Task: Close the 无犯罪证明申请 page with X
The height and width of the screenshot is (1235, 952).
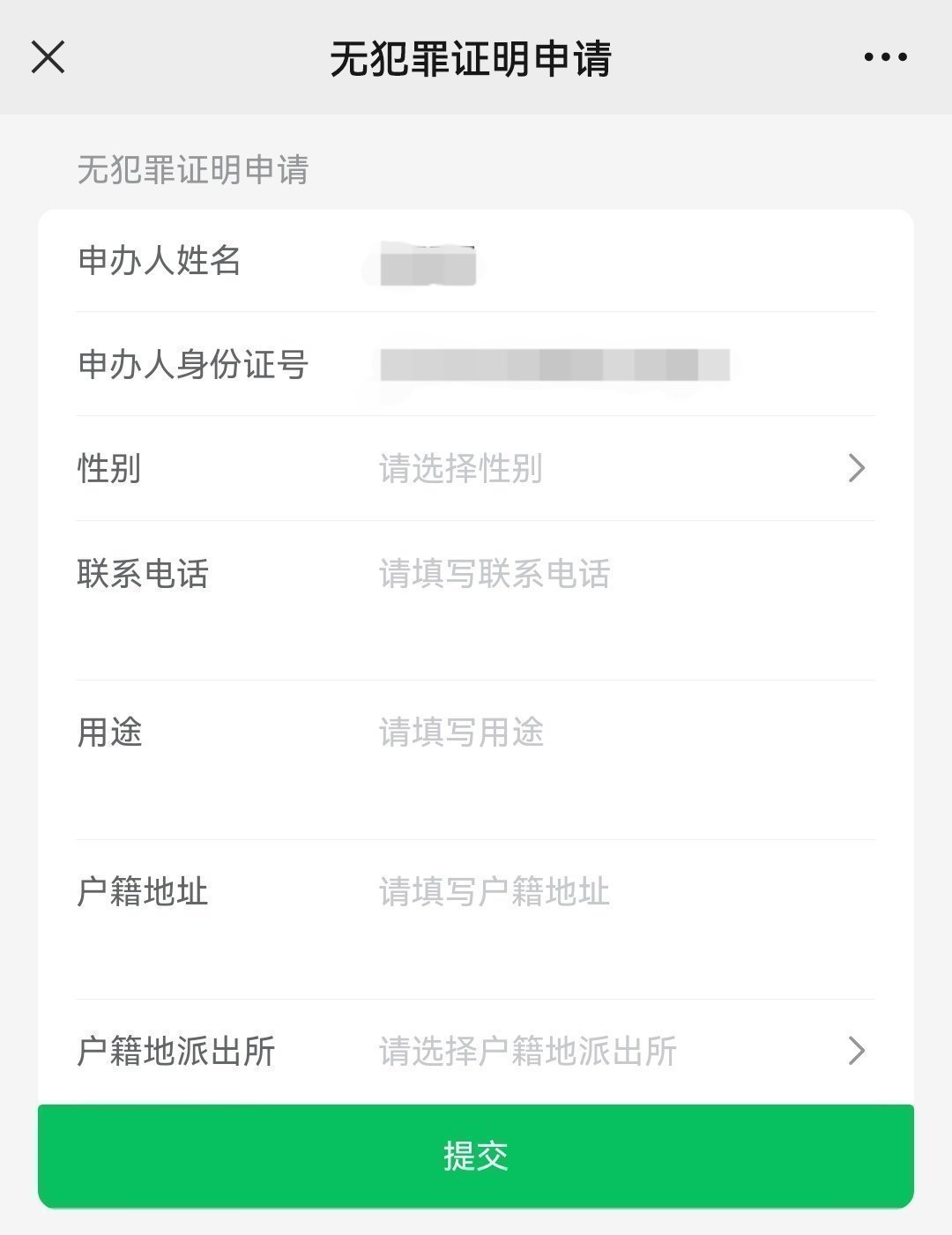Action: click(48, 57)
